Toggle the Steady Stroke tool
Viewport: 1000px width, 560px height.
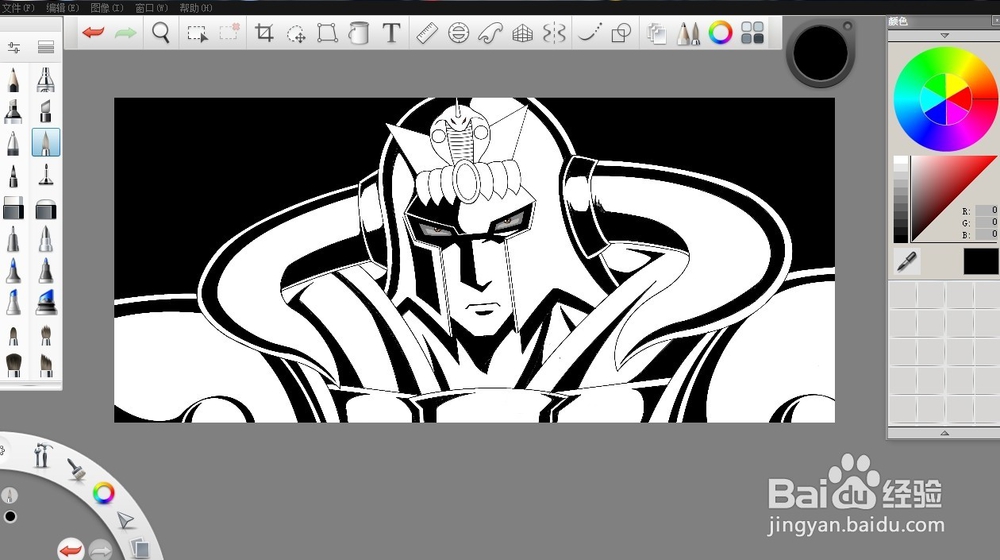pyautogui.click(x=589, y=33)
